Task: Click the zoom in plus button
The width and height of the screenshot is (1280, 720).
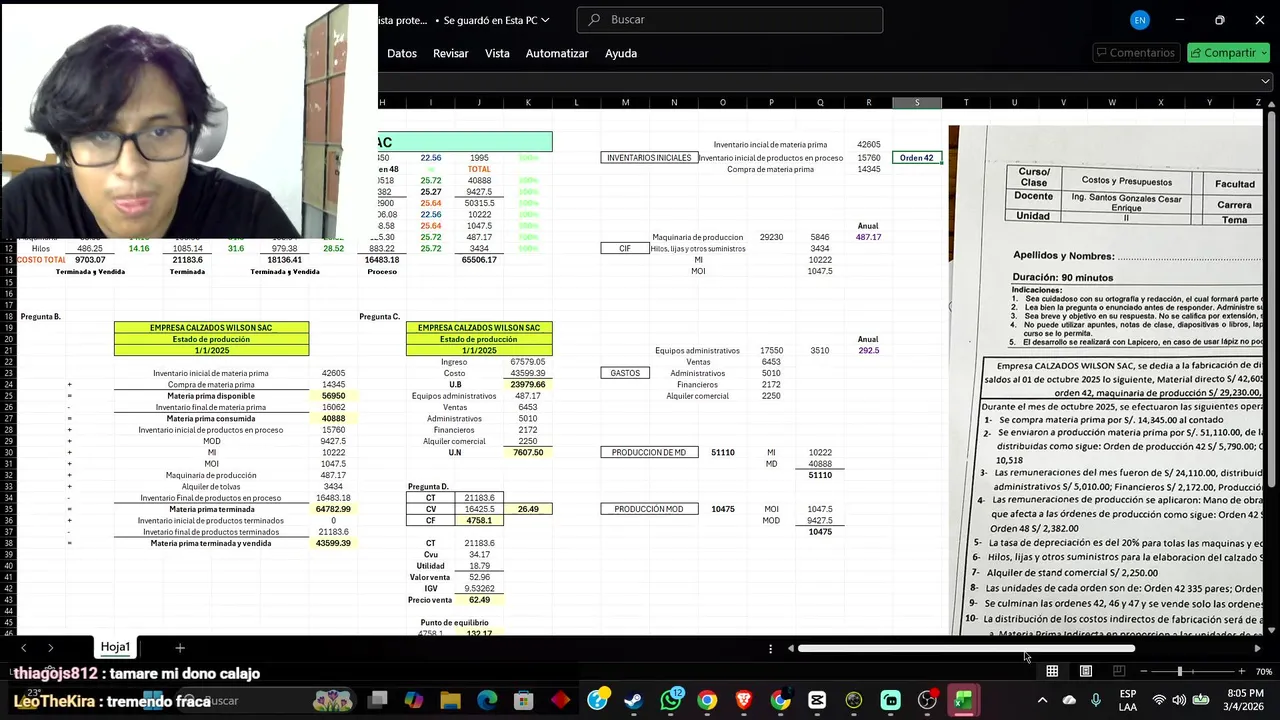Action: pyautogui.click(x=1241, y=671)
